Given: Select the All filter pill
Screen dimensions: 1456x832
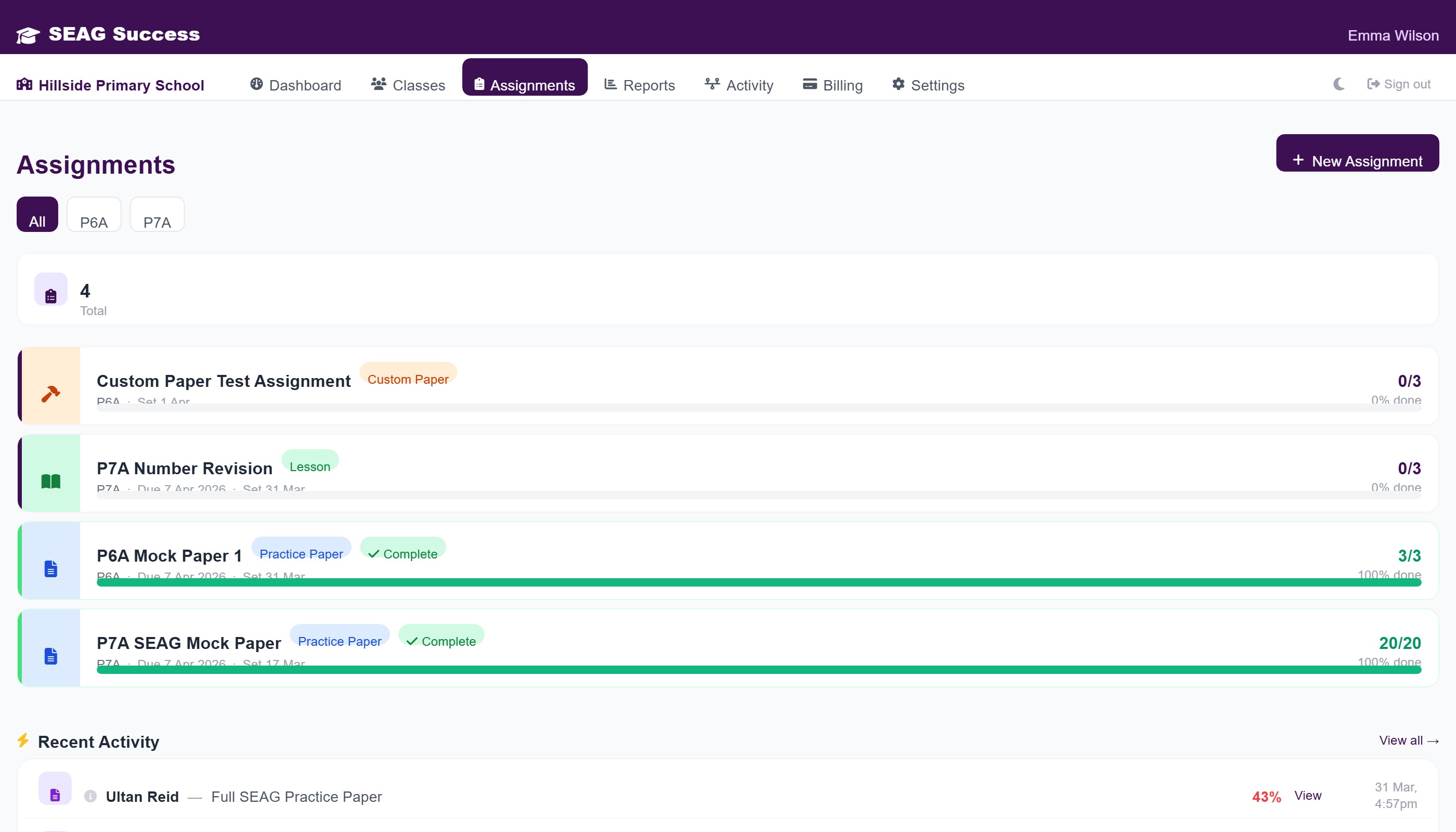Looking at the screenshot, I should 37,214.
